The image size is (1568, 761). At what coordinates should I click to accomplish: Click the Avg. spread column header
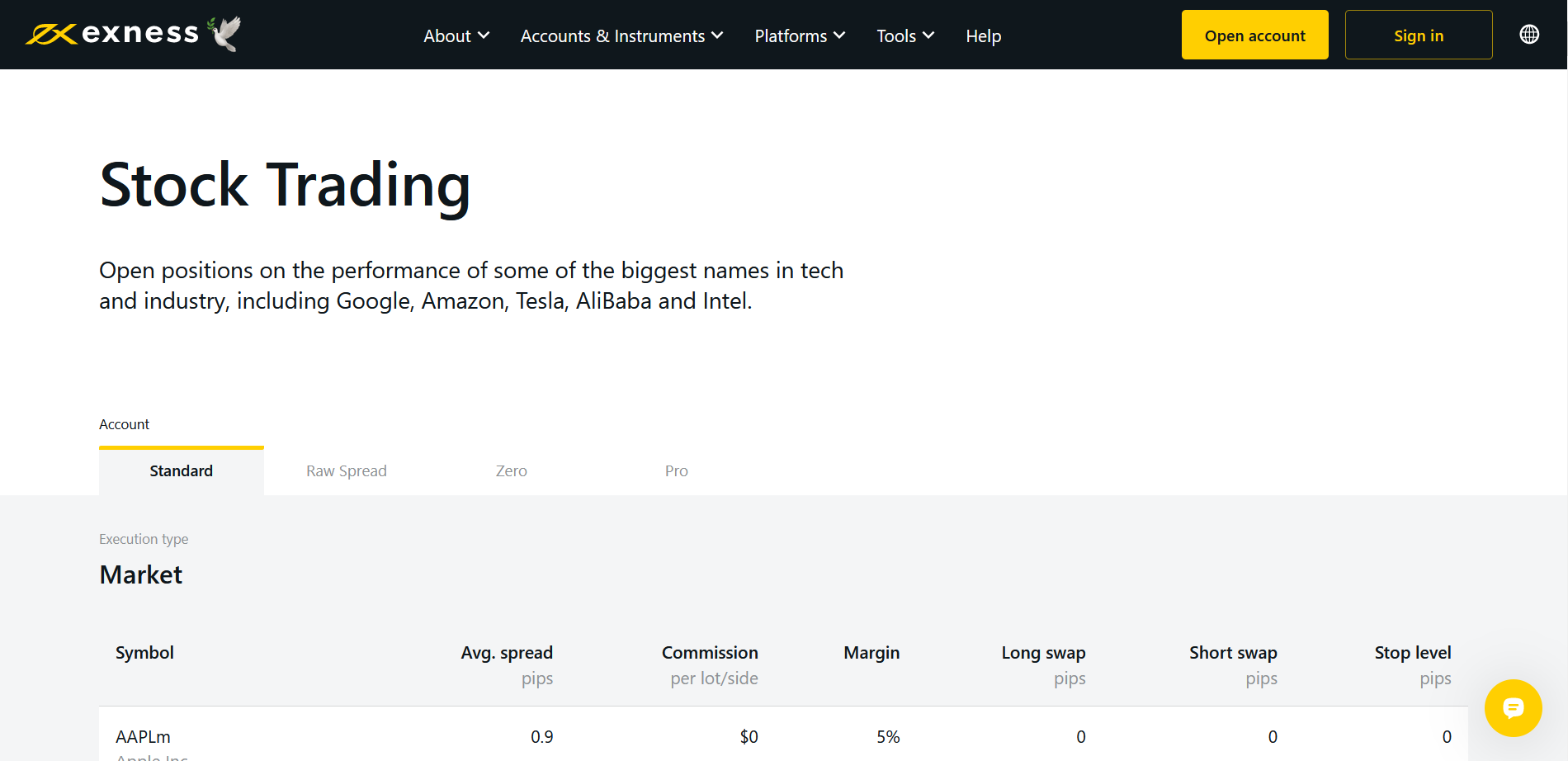coord(507,652)
